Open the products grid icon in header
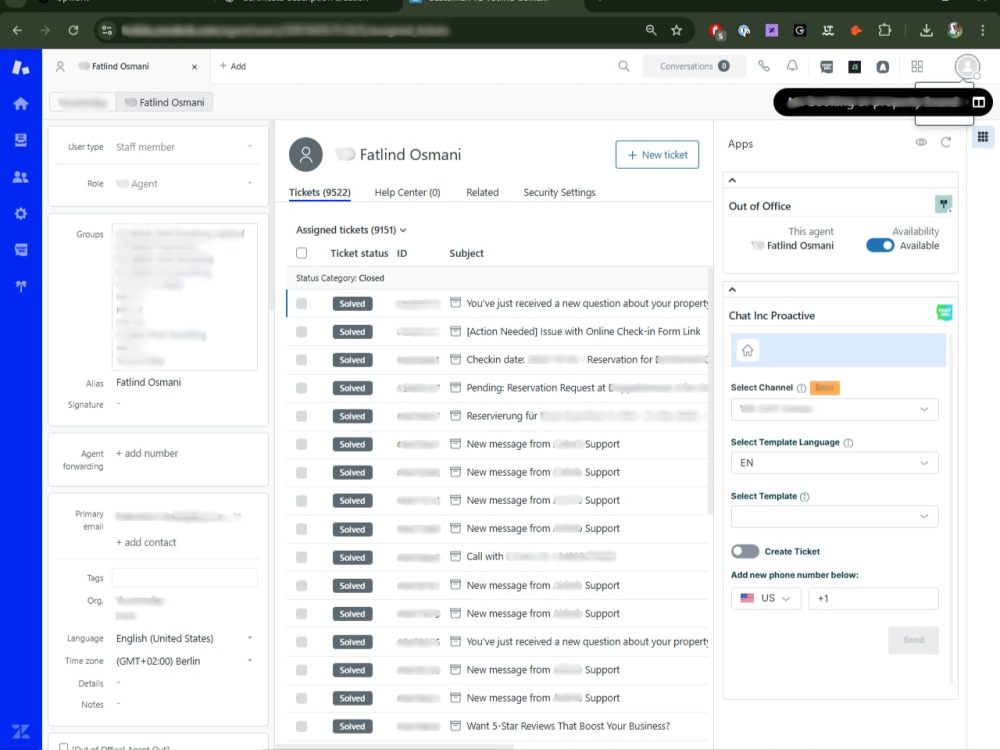The width and height of the screenshot is (1000, 750). [917, 66]
